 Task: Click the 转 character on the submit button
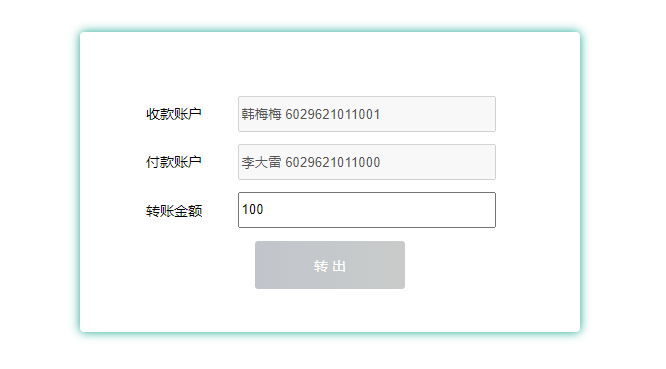[x=321, y=266]
